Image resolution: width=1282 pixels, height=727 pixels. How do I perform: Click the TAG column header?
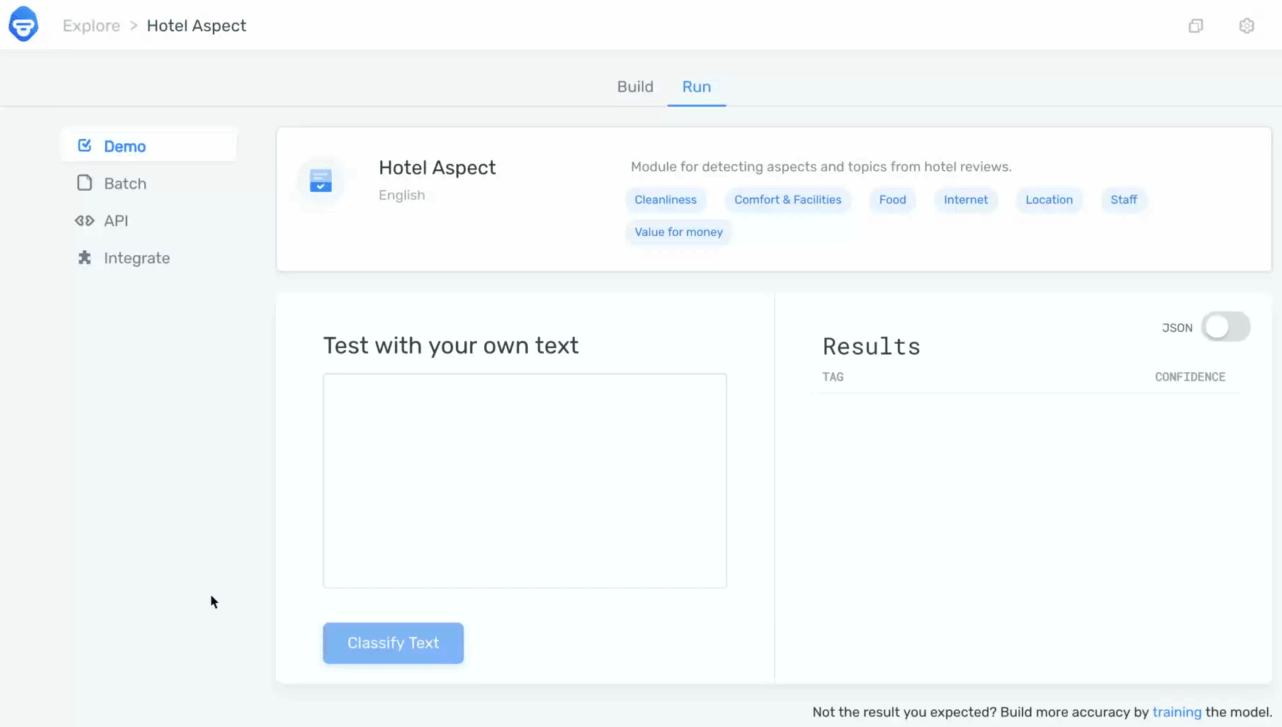coord(833,377)
